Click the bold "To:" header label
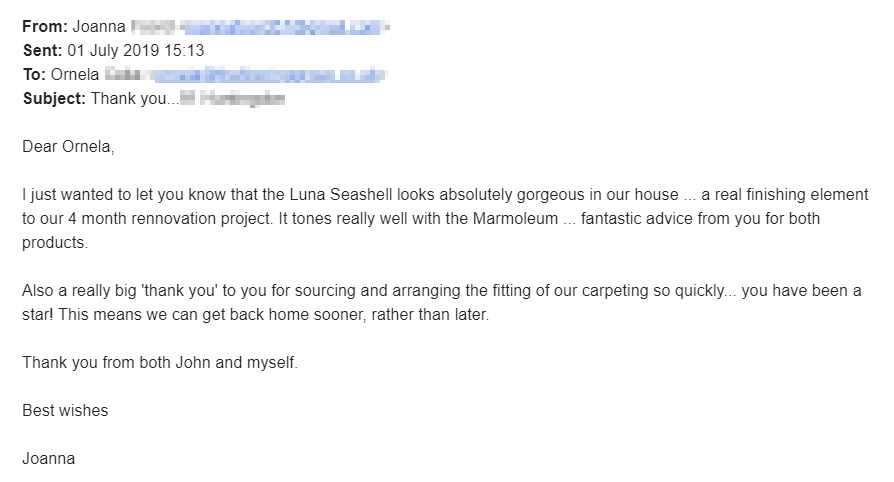Viewport: 894px width, 482px height. click(35, 75)
